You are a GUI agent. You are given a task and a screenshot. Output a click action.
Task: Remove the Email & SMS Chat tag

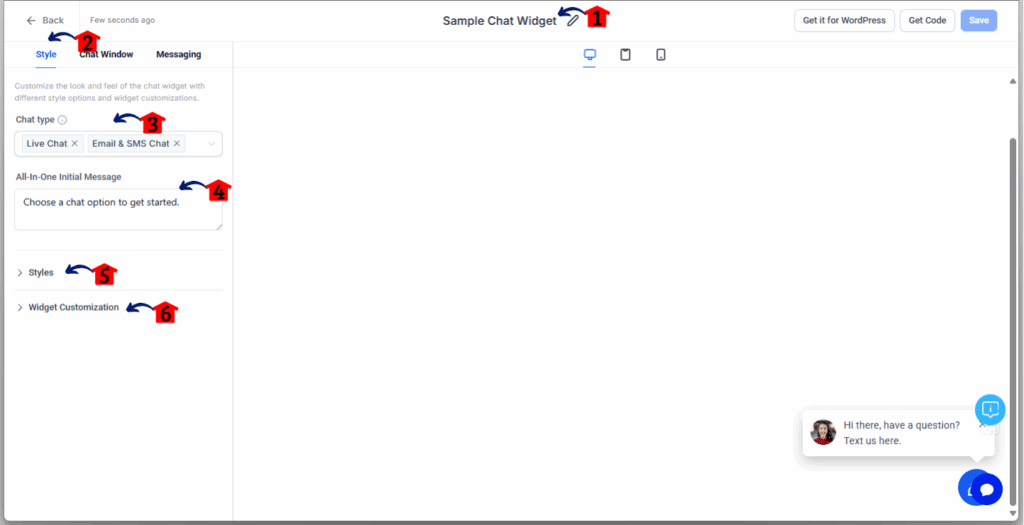pos(176,144)
